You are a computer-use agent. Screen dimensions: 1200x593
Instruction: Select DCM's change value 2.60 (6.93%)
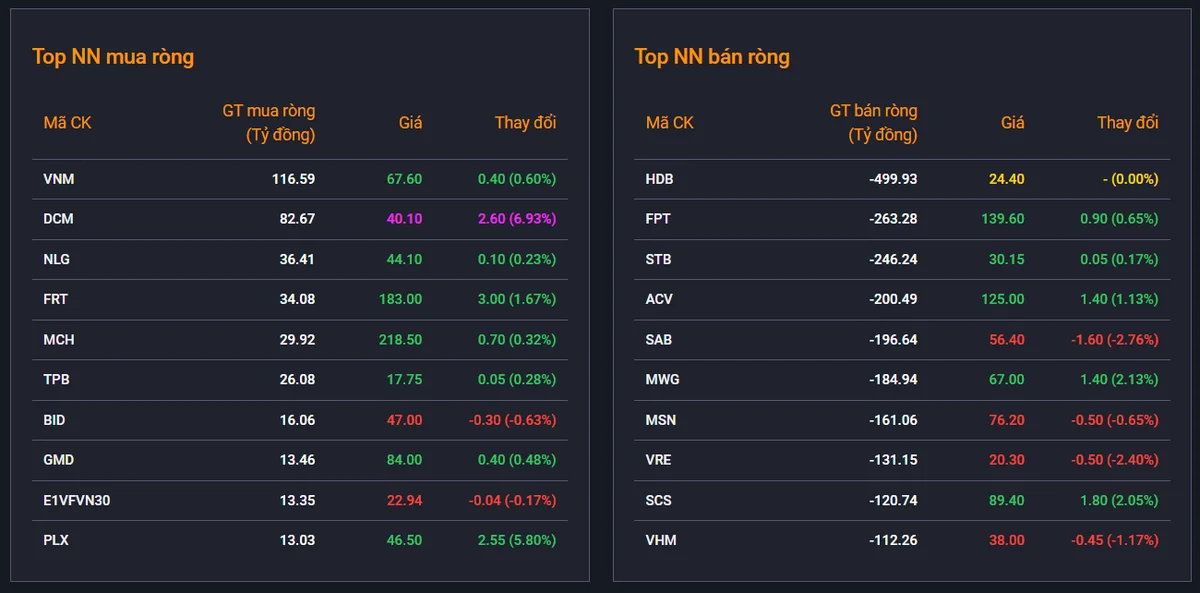click(x=517, y=219)
